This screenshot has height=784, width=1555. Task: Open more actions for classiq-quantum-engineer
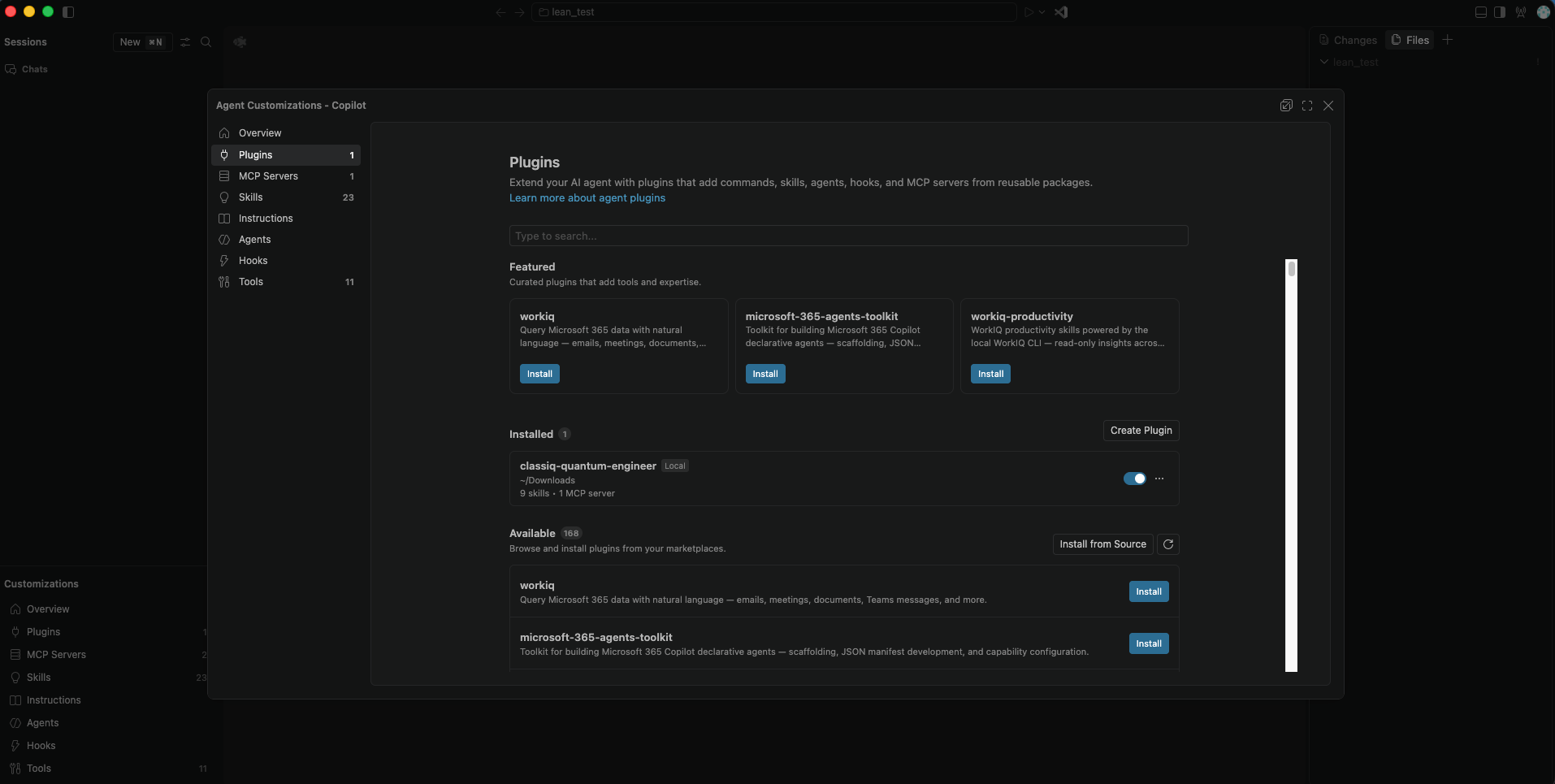pos(1159,479)
